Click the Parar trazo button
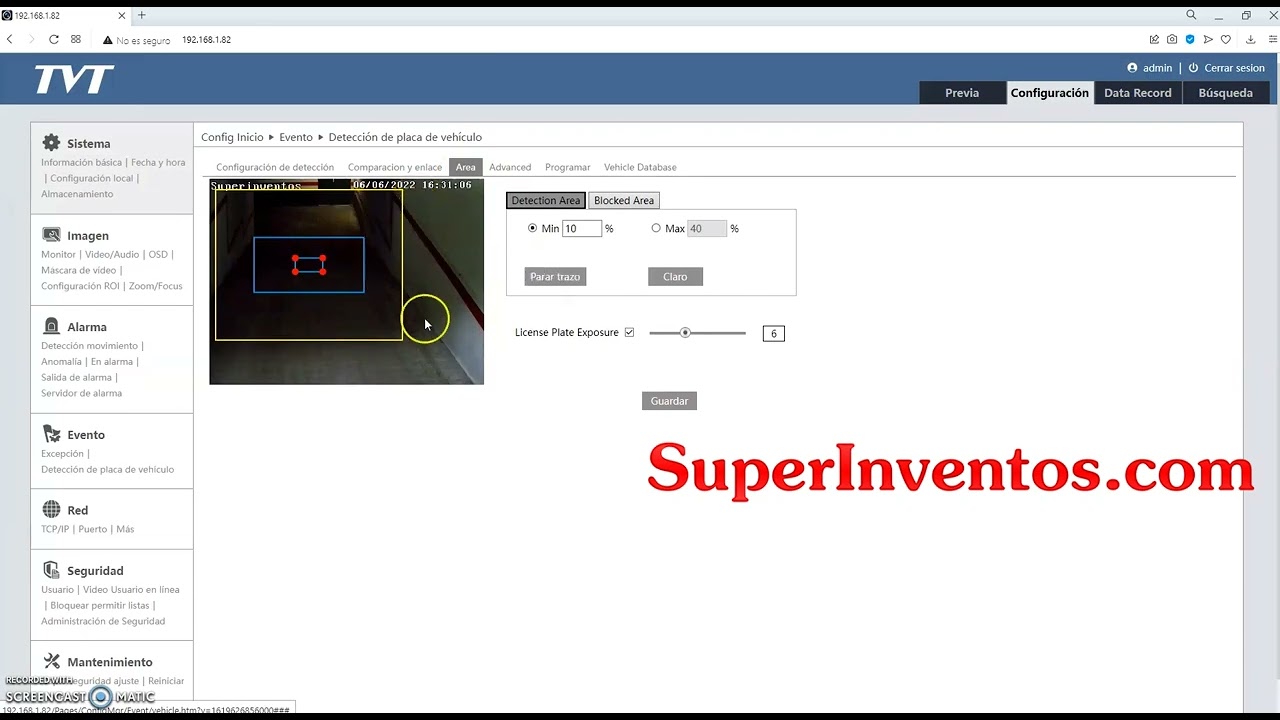Viewport: 1280px width, 720px height. pos(555,277)
